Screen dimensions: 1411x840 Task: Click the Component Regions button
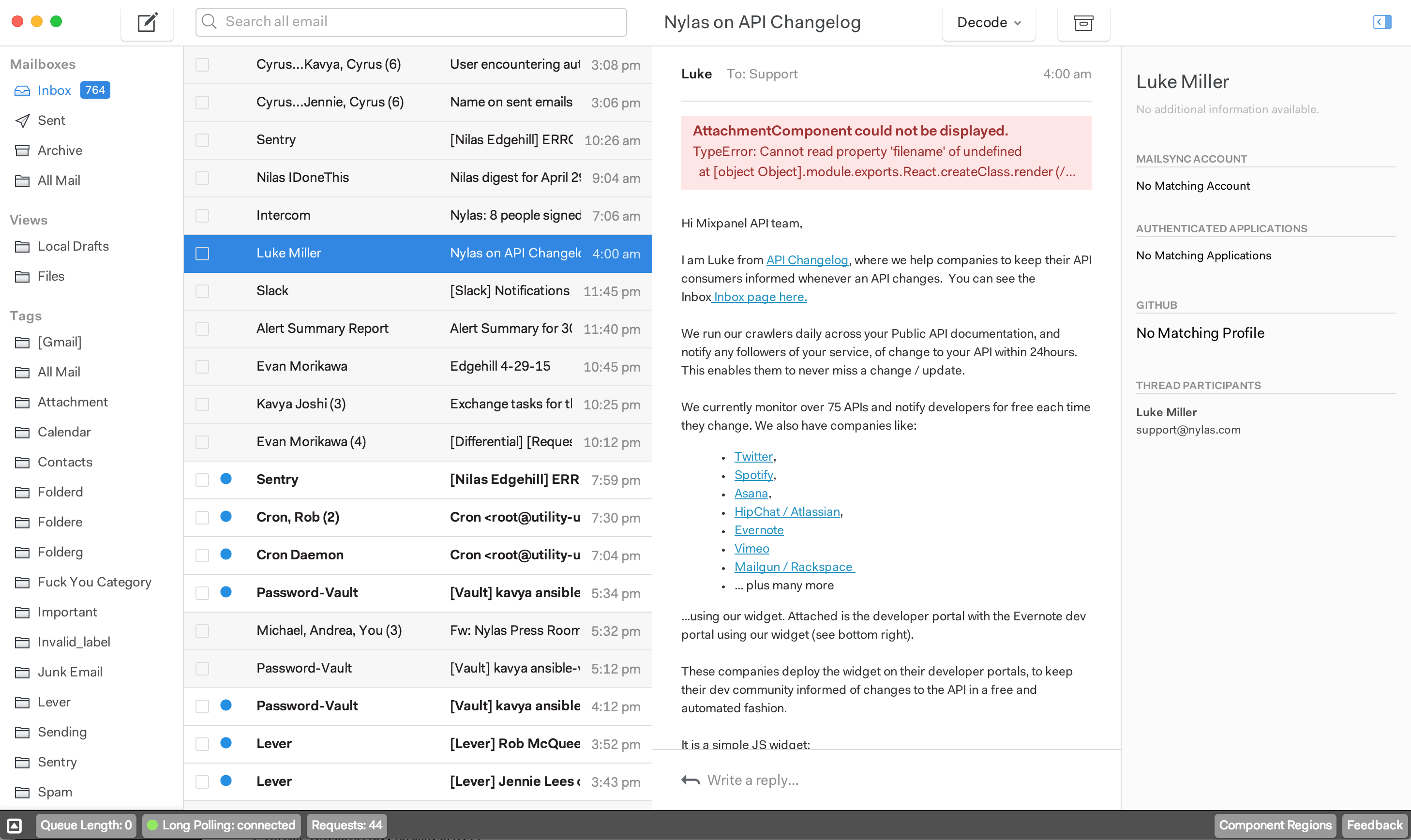tap(1275, 825)
